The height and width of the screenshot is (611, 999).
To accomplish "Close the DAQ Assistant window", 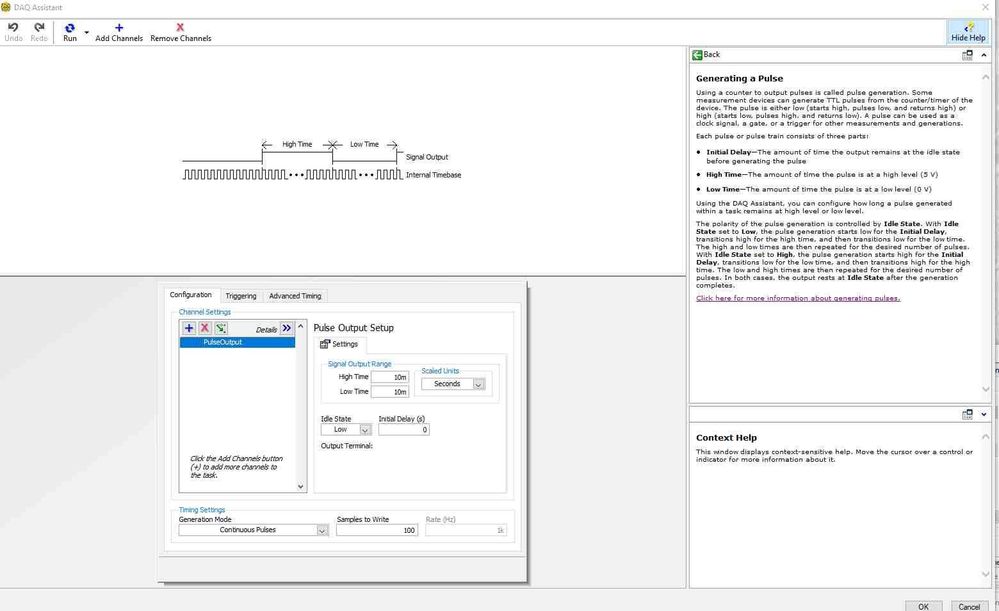I will click(986, 8).
